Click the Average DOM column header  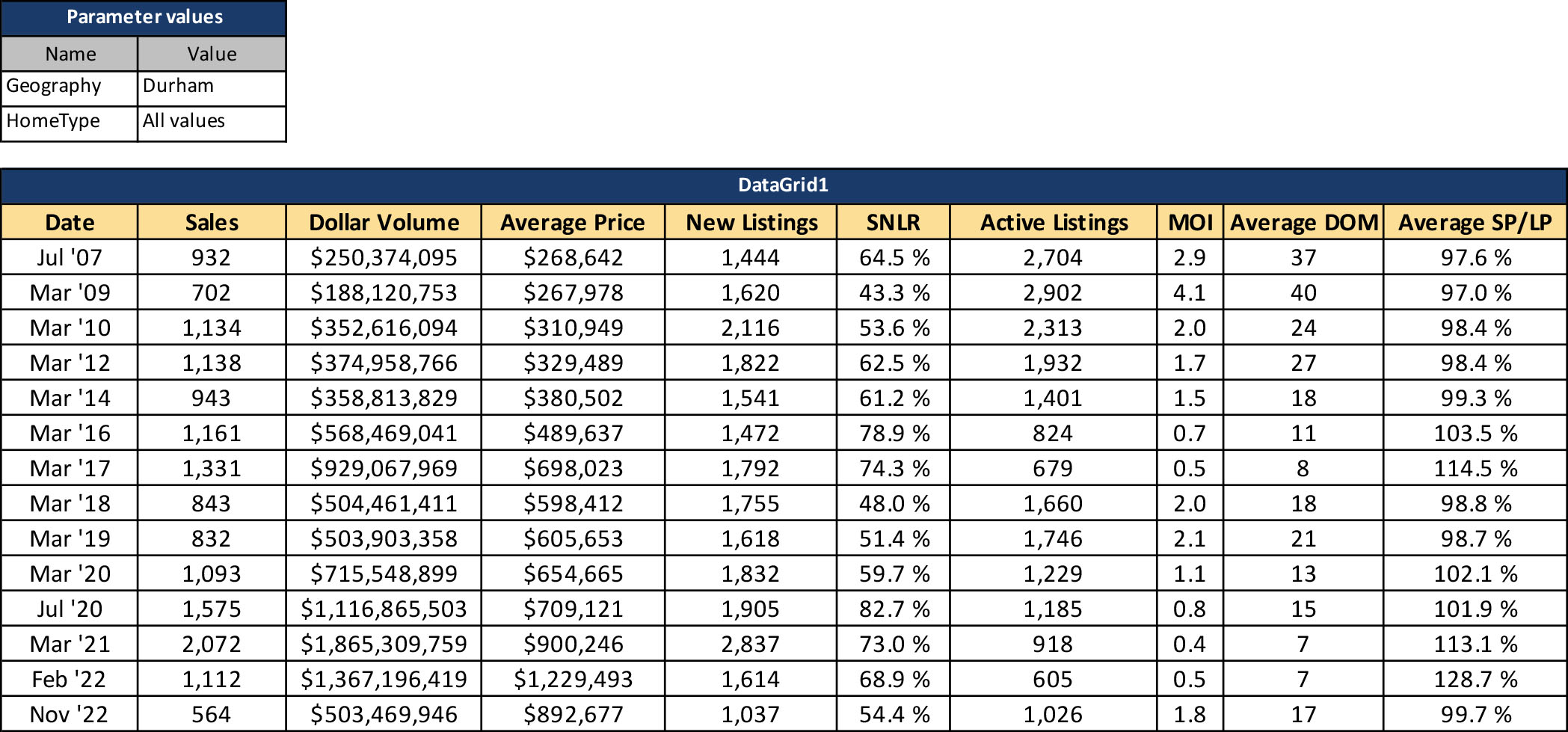[x=1303, y=222]
